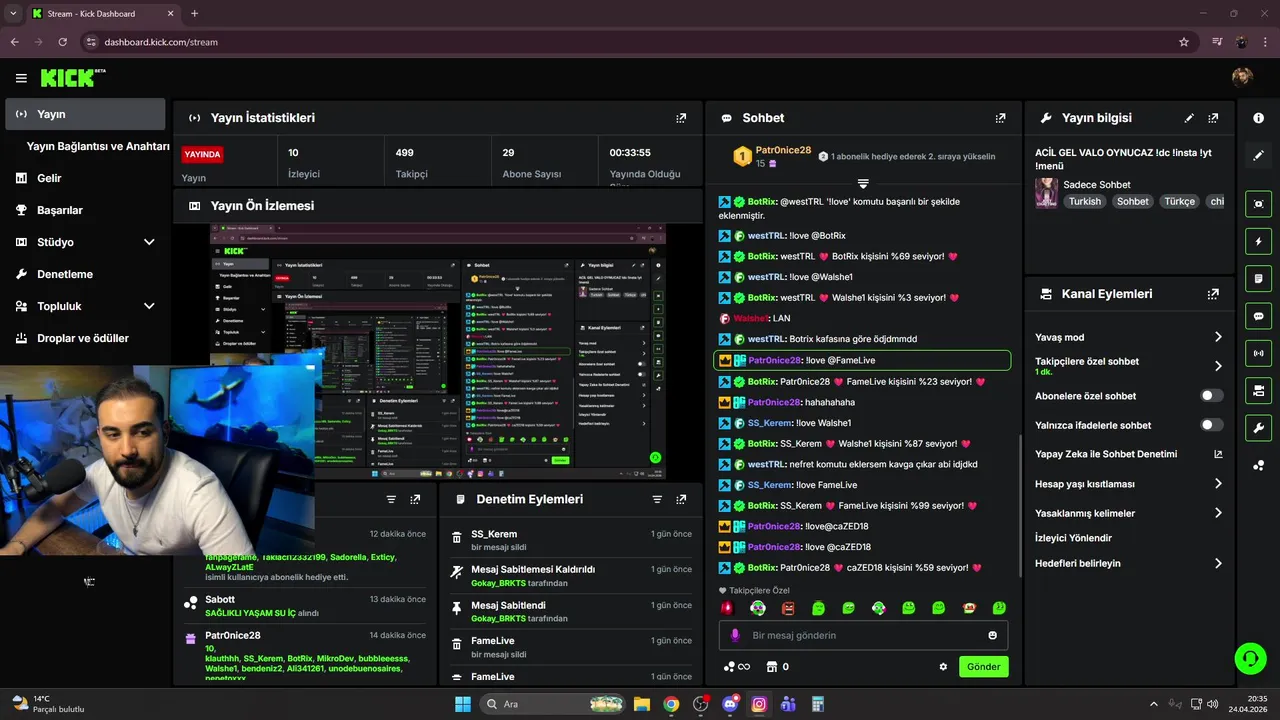Click the note icon in right sidebar

pyautogui.click(x=1258, y=278)
